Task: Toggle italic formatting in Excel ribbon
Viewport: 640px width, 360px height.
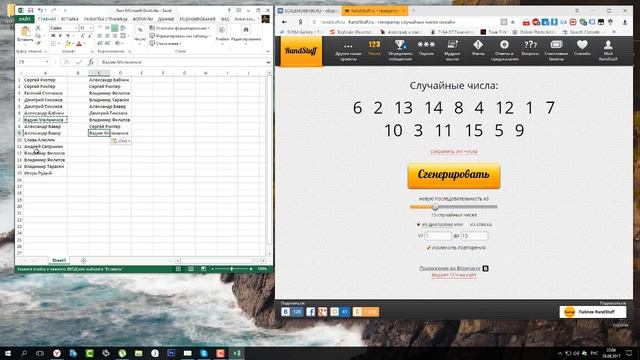Action: (x=60, y=36)
